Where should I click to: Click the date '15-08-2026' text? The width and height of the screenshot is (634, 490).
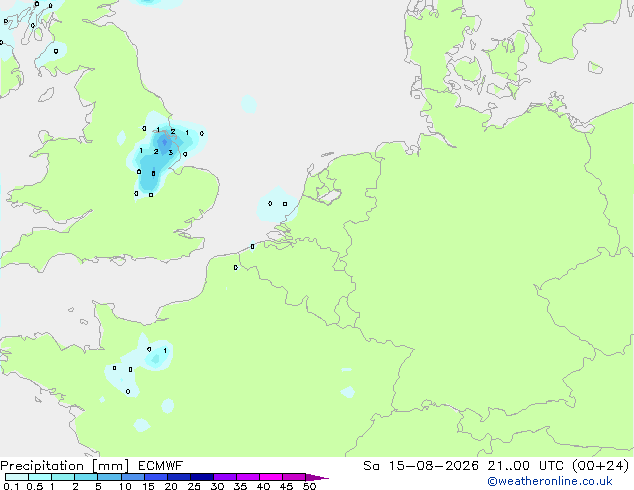[x=433, y=466]
